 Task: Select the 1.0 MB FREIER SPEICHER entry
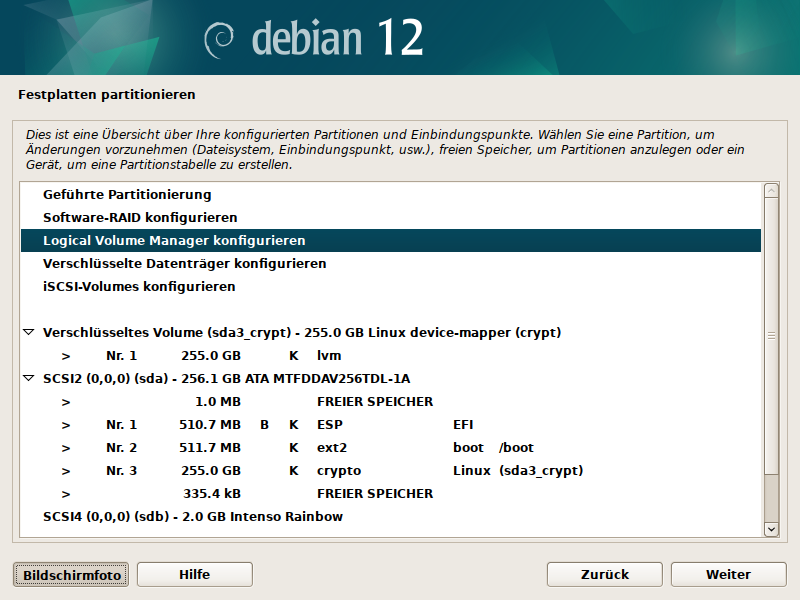click(x=300, y=402)
